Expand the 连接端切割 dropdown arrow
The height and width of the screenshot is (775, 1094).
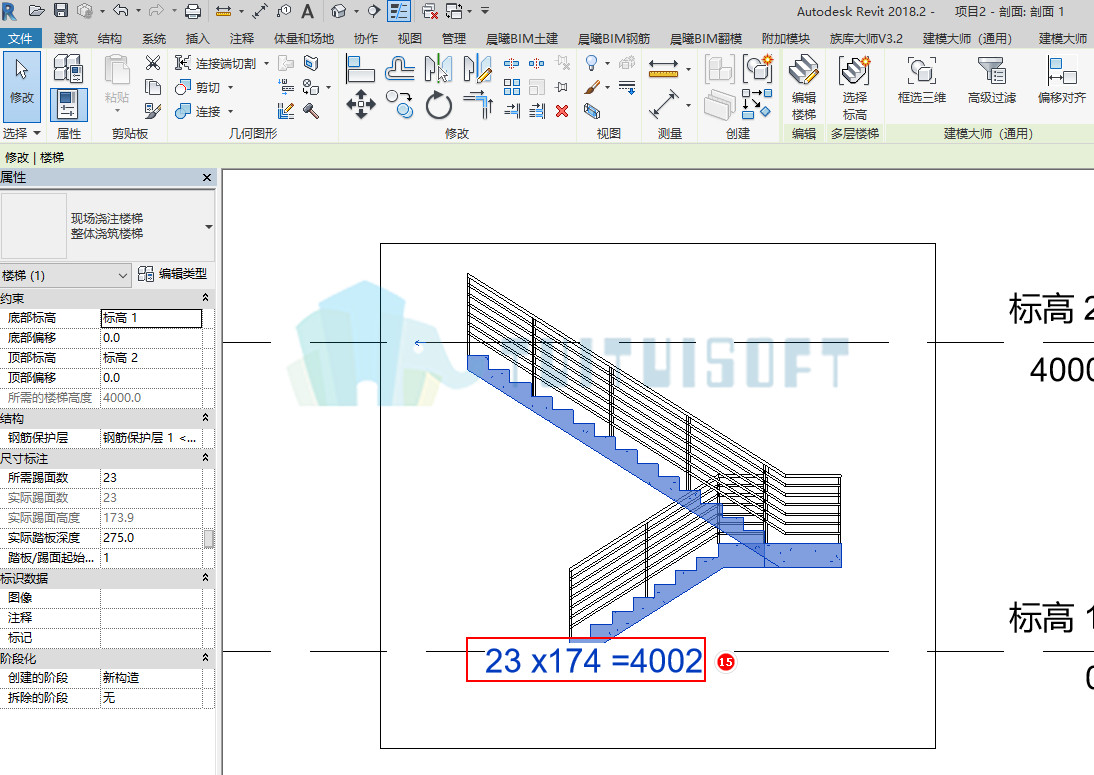[267, 63]
